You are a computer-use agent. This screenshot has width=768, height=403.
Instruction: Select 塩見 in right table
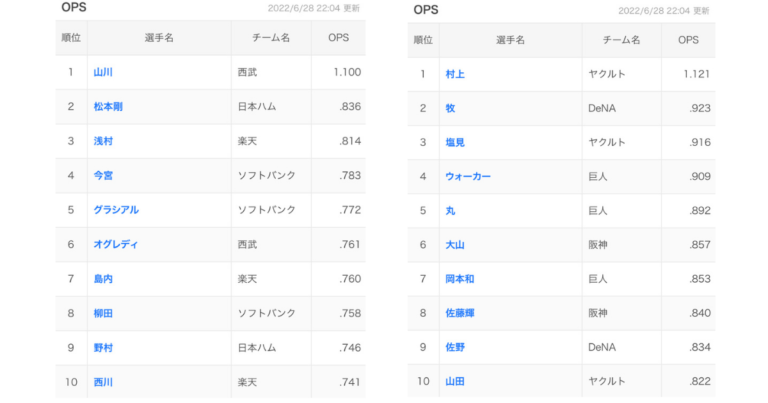click(456, 142)
